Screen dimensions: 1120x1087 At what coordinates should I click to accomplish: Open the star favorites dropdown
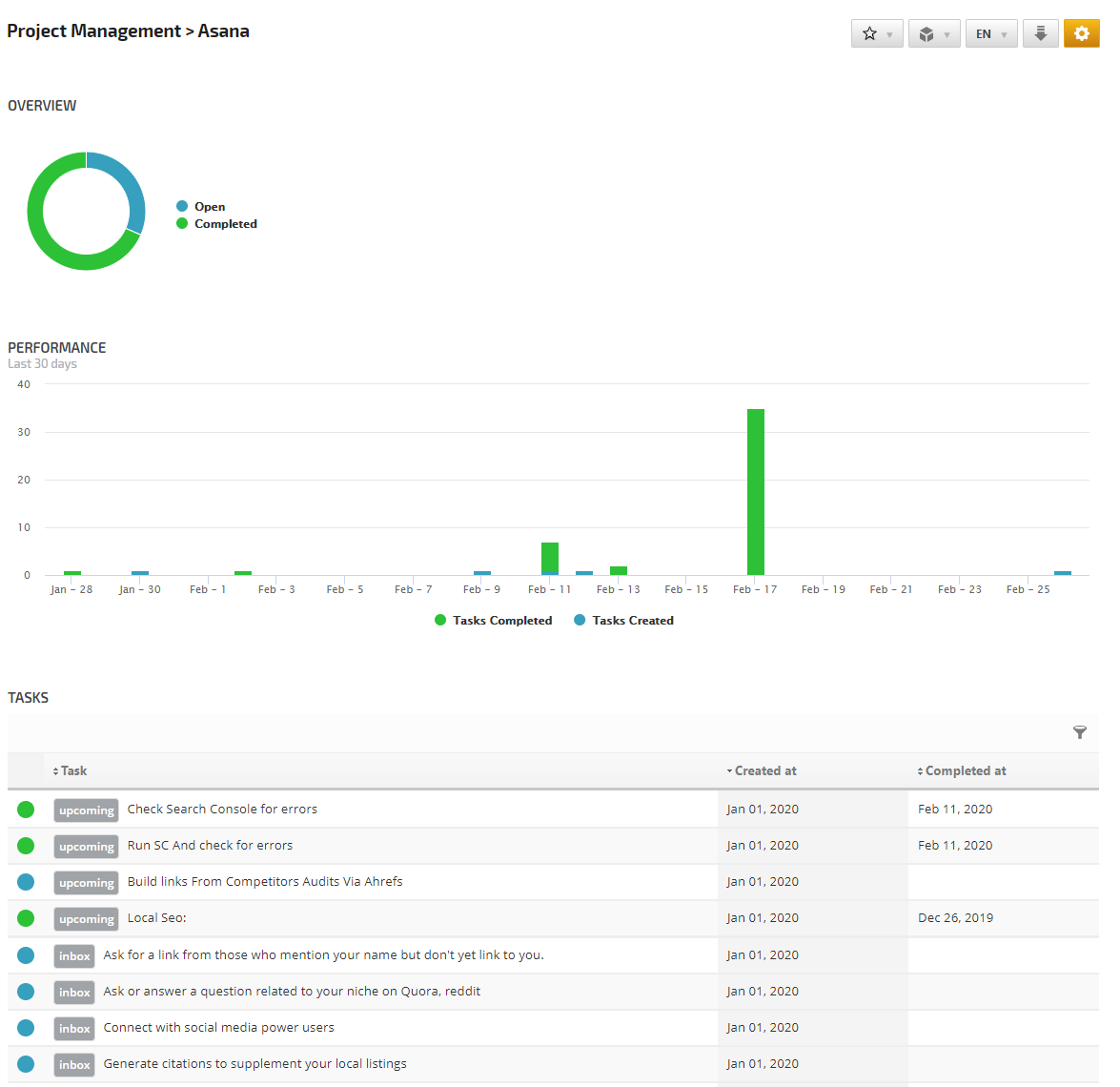point(876,33)
